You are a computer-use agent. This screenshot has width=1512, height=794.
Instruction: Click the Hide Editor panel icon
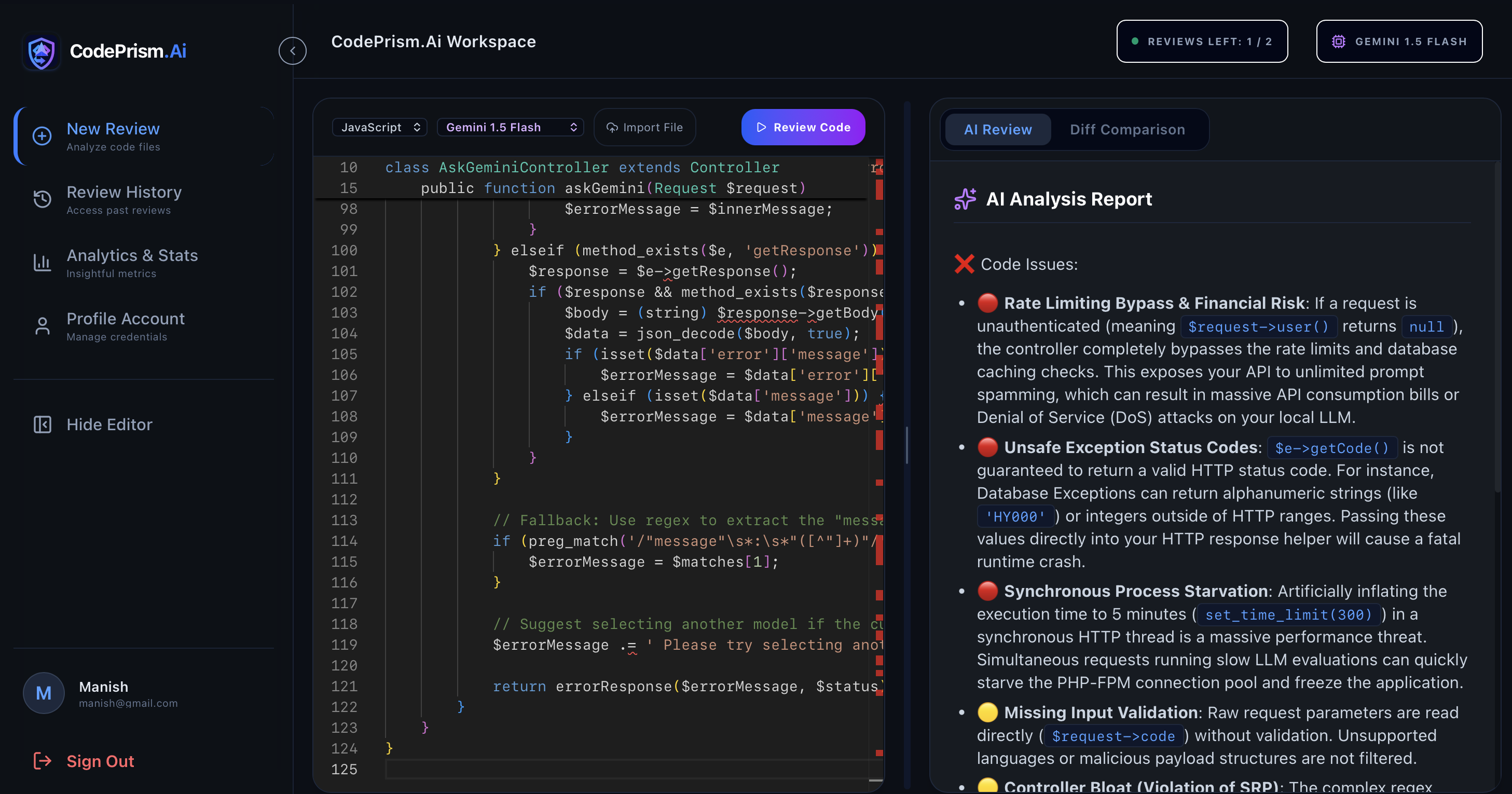click(x=42, y=425)
